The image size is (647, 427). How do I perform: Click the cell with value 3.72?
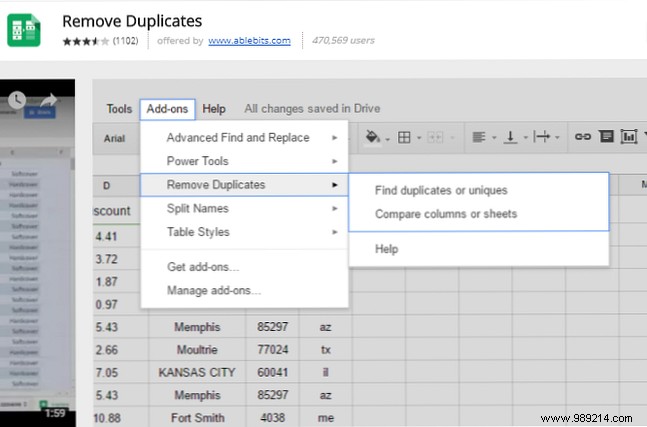pos(117,259)
